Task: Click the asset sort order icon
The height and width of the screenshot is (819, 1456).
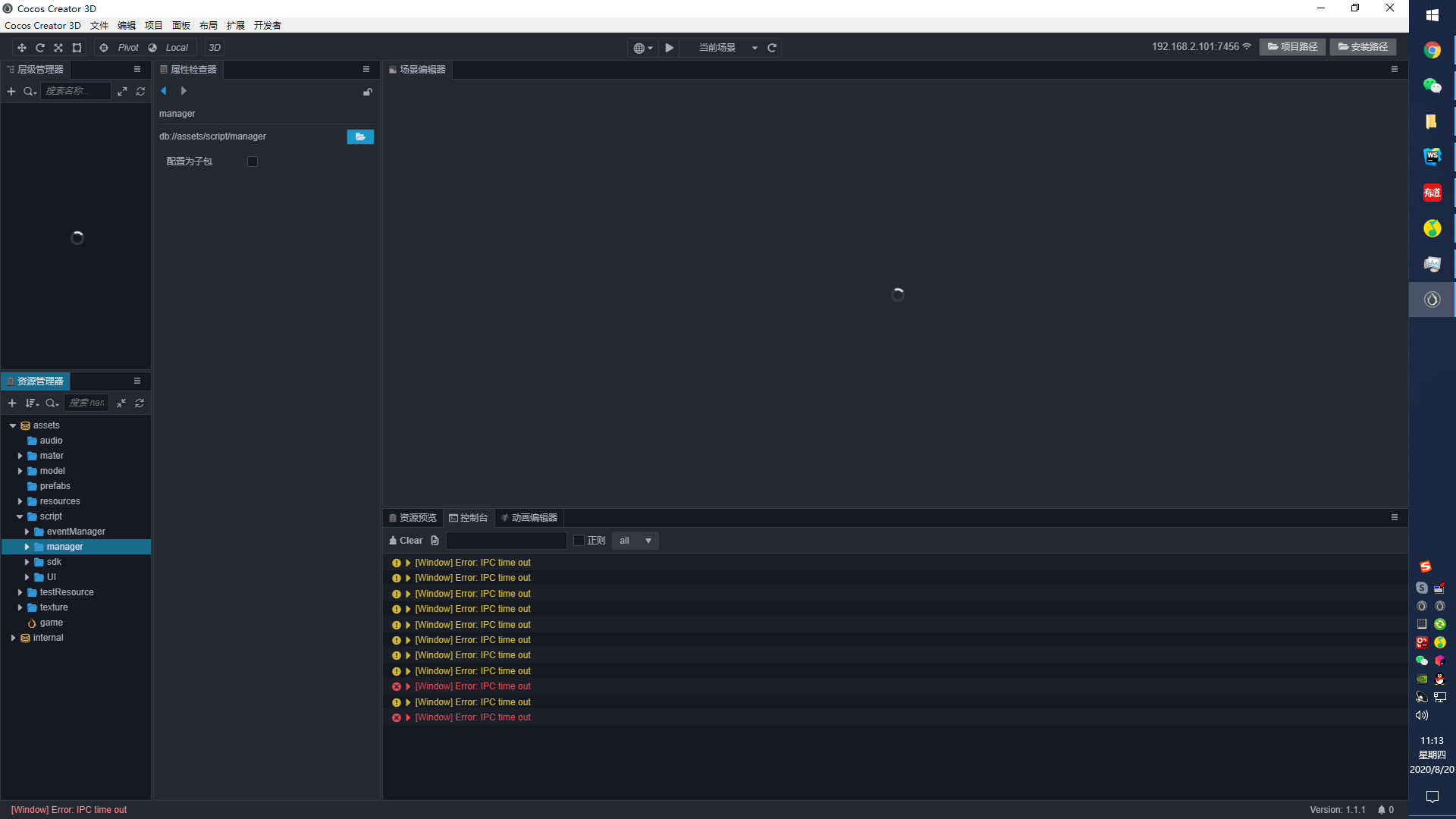Action: [x=31, y=403]
